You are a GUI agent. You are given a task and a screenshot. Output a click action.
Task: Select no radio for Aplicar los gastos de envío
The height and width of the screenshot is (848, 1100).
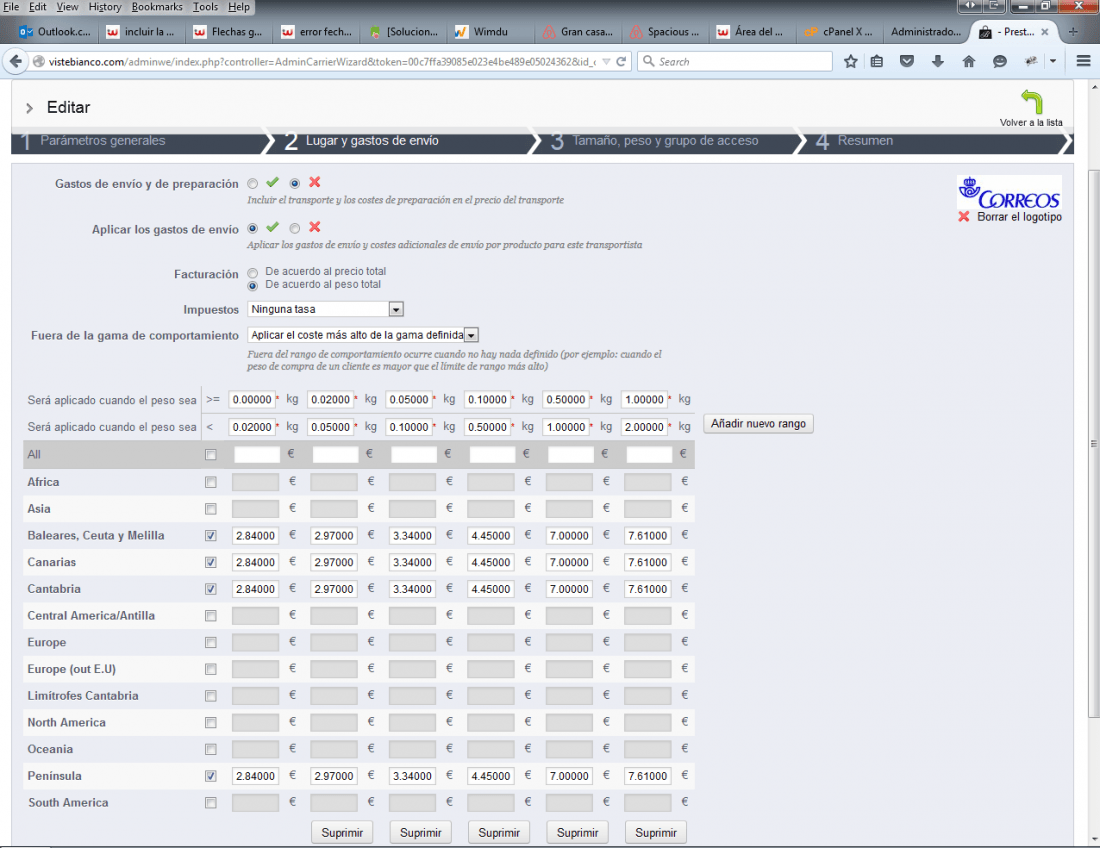(295, 228)
